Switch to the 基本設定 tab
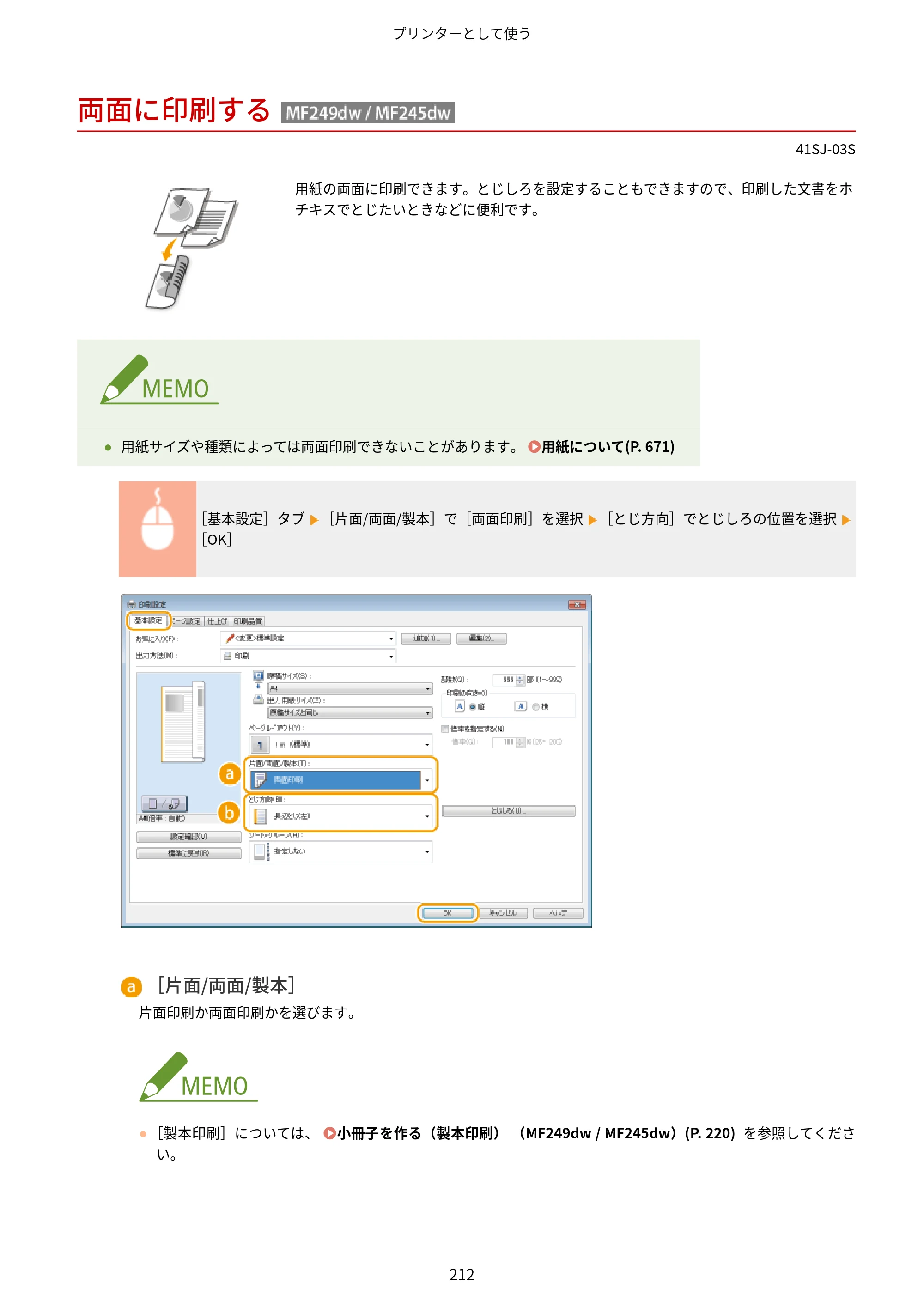The width and height of the screenshot is (924, 1307). tap(148, 620)
